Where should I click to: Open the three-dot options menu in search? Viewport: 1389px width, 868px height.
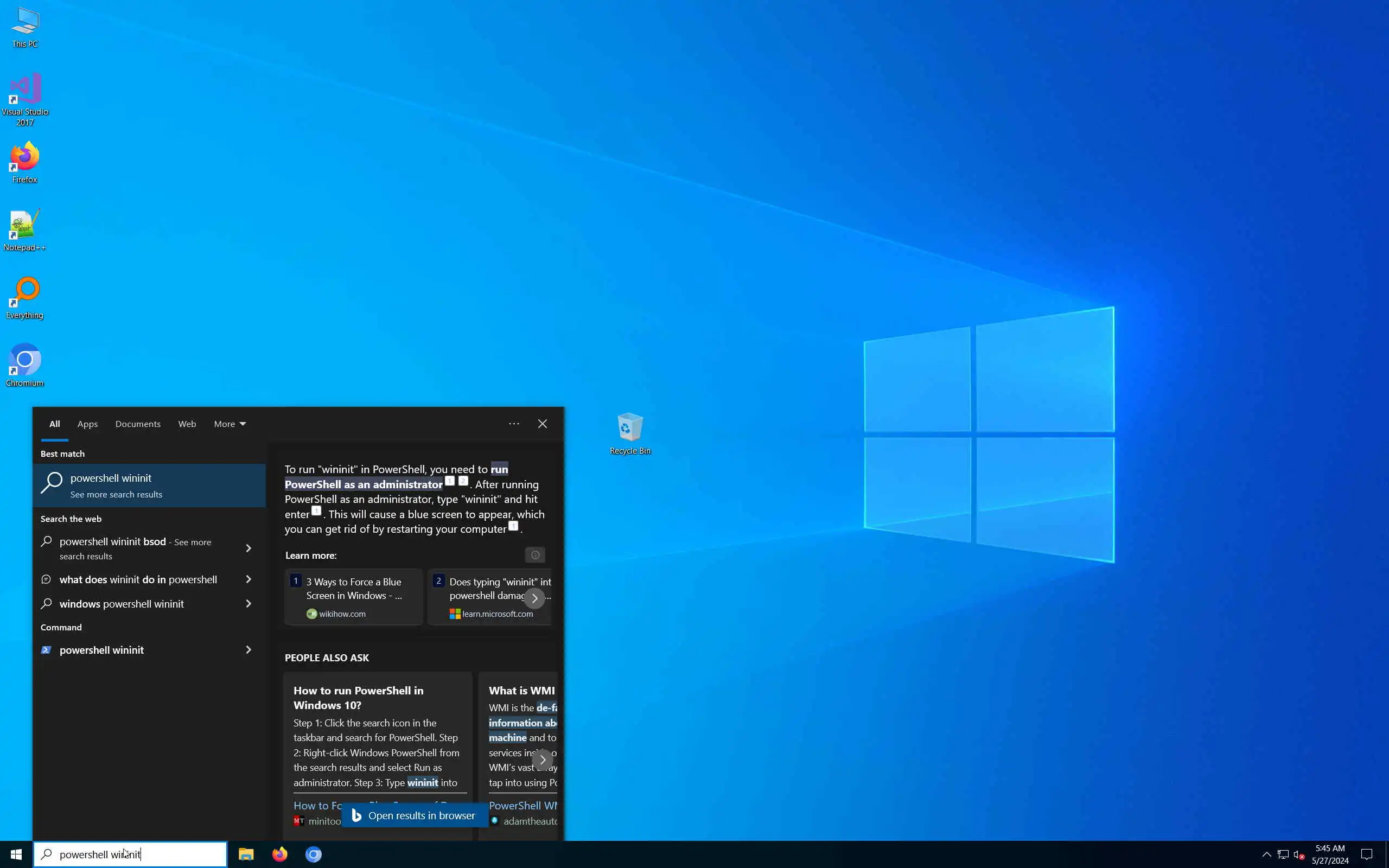[514, 424]
